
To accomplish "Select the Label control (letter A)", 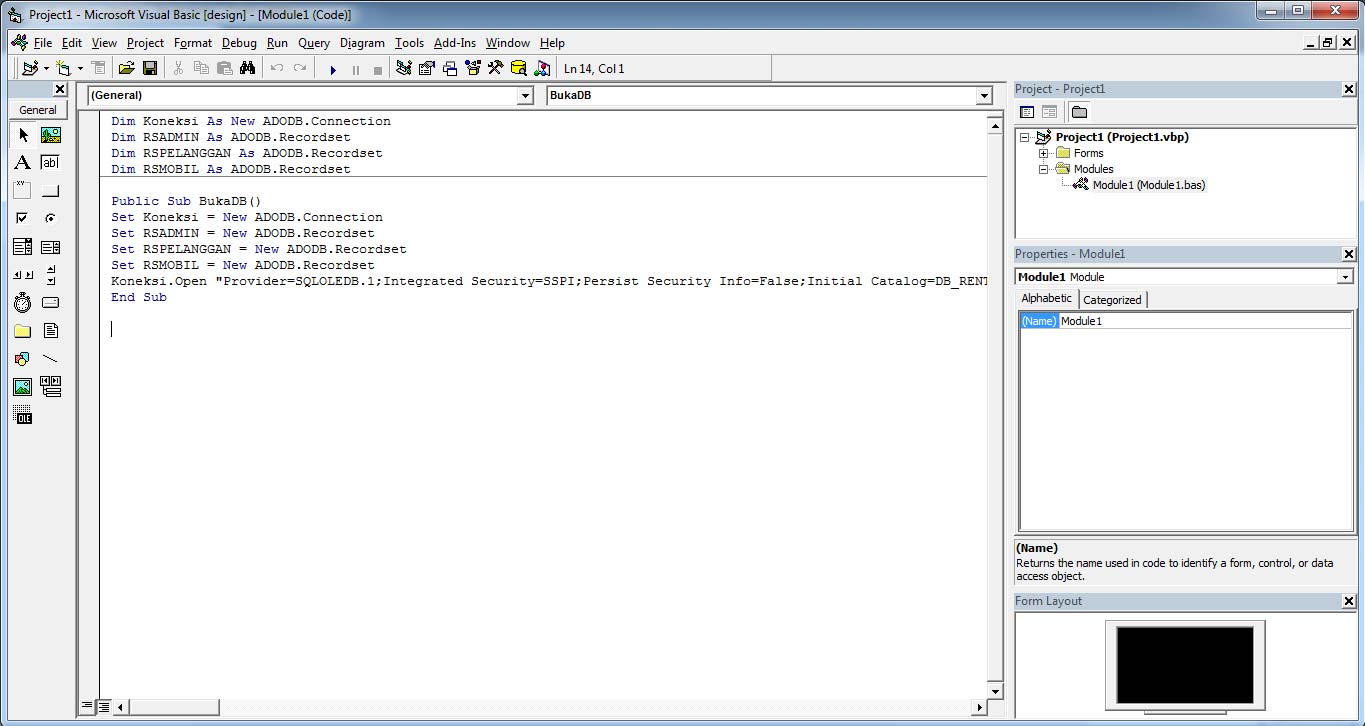I will pyautogui.click(x=23, y=163).
